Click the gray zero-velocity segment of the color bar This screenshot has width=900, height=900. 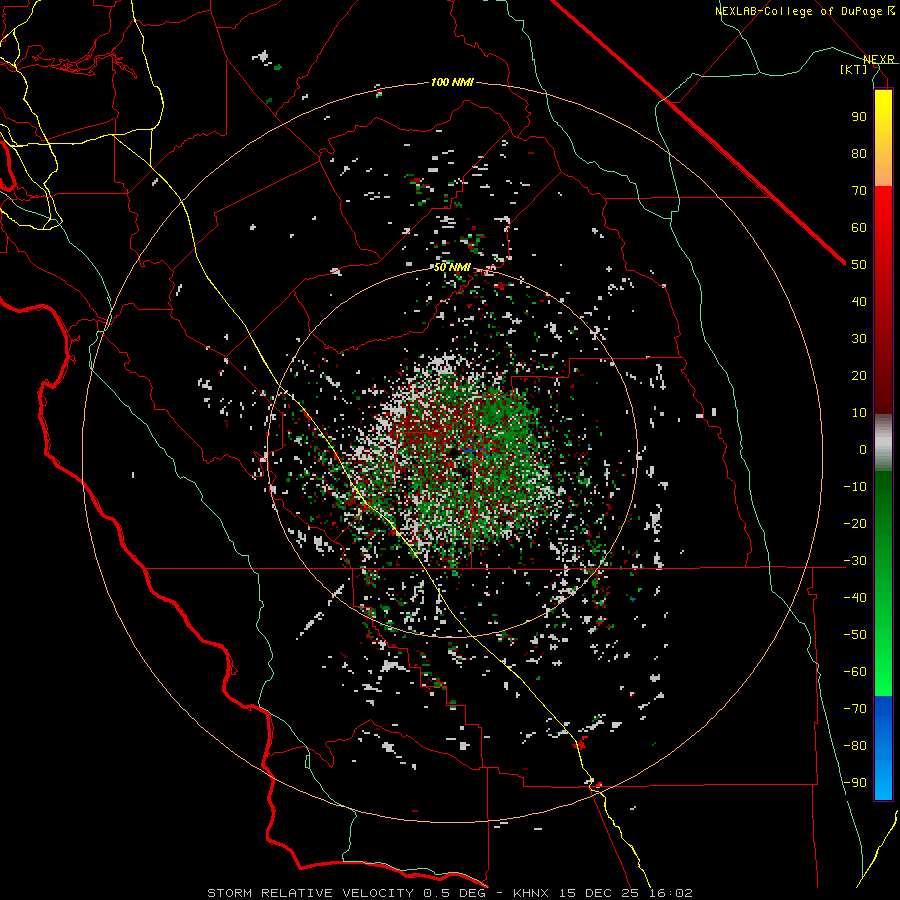[883, 444]
